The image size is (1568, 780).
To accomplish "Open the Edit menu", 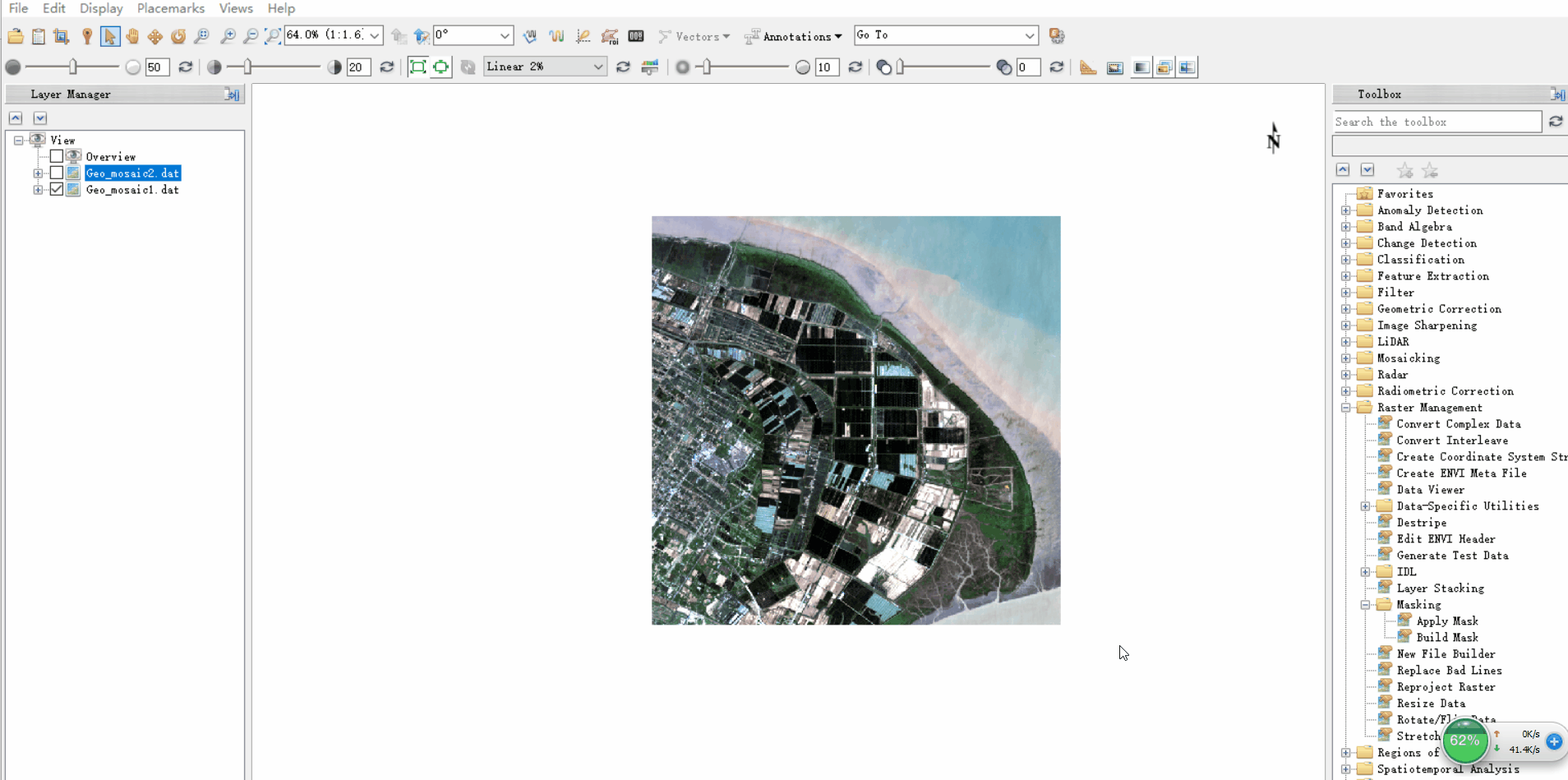I will (54, 8).
